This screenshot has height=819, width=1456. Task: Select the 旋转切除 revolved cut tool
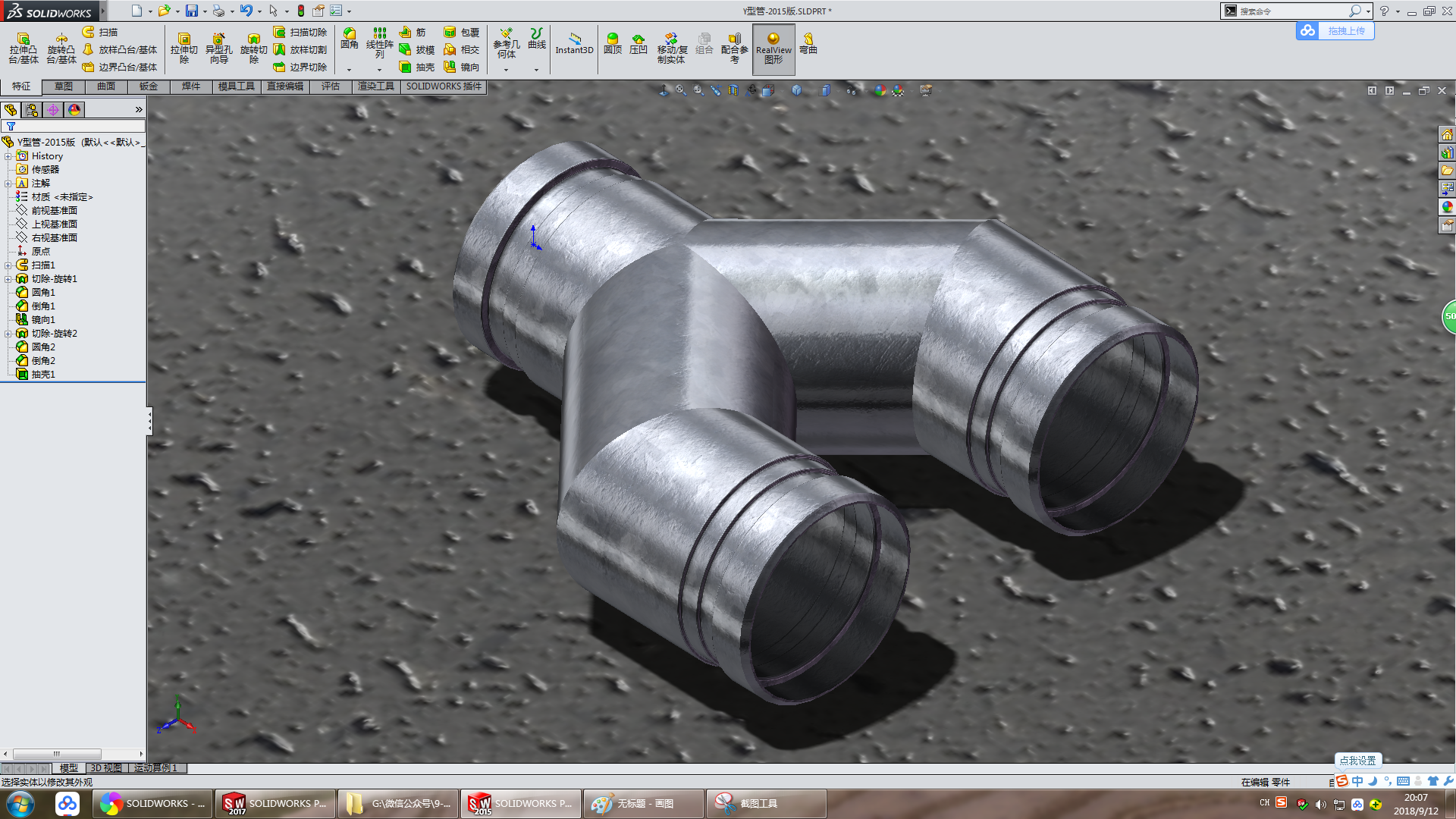click(253, 48)
